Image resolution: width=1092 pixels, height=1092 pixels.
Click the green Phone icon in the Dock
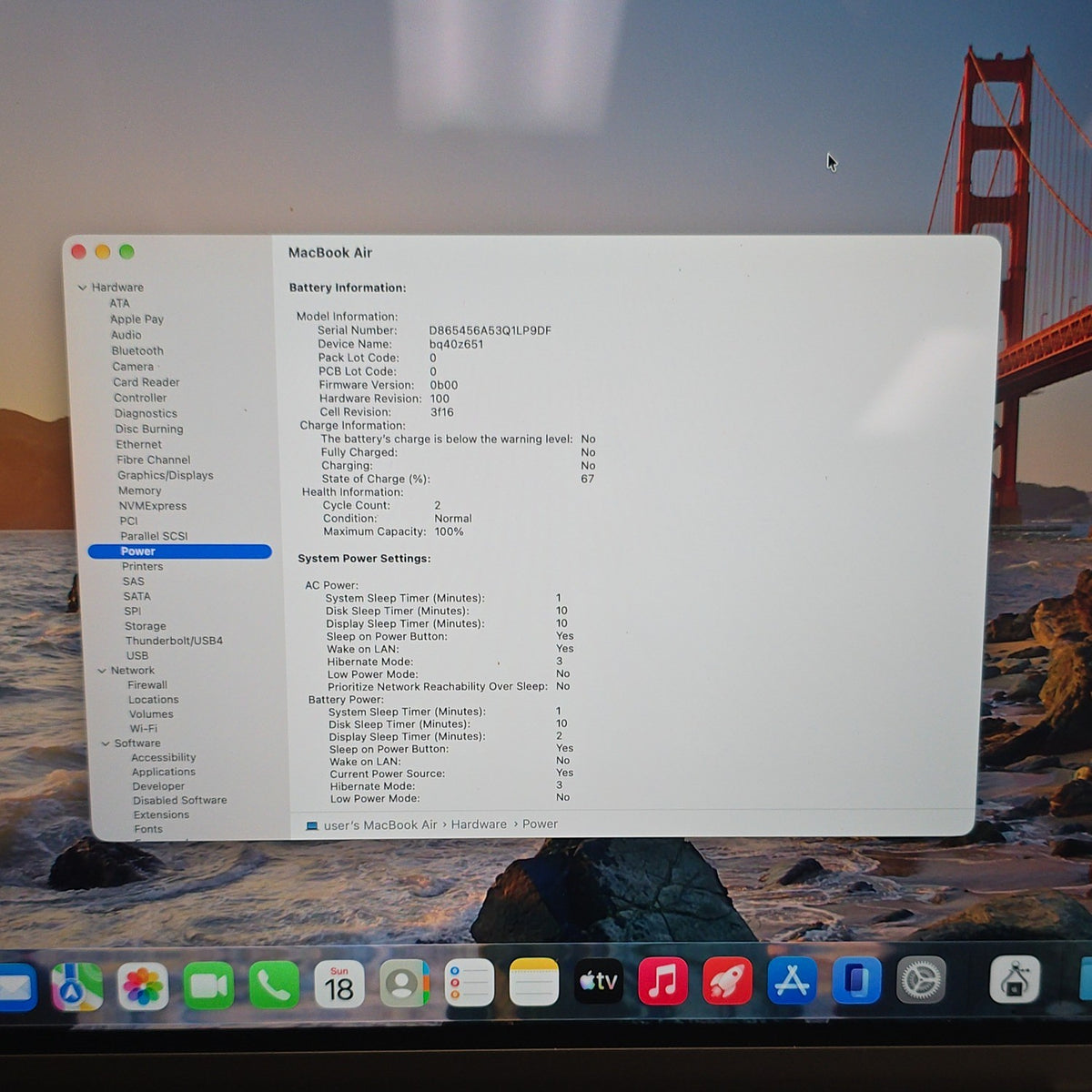point(274,985)
